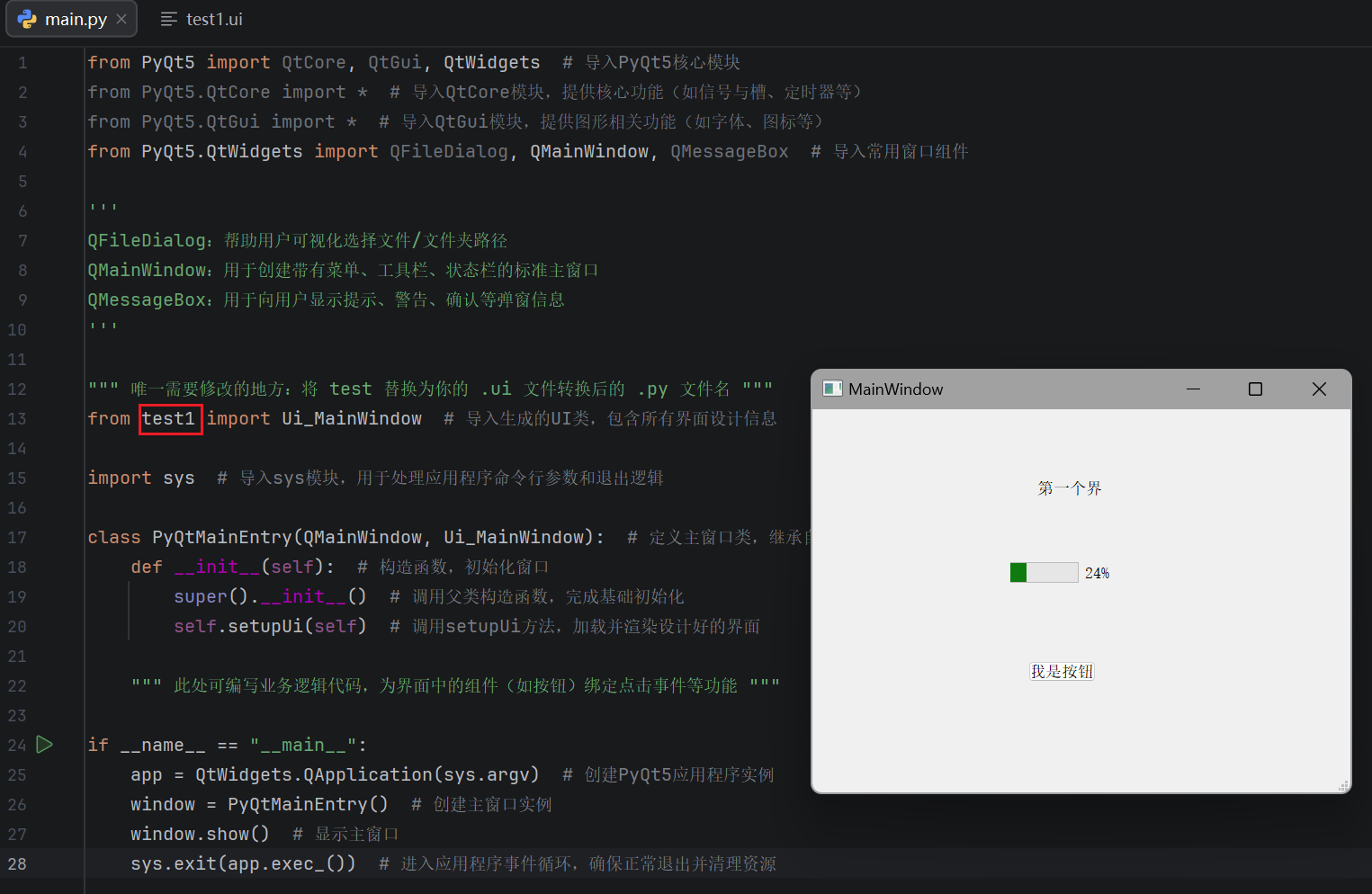This screenshot has height=894, width=1372.
Task: Place cursor on PyQtMainEntry class name
Action: tap(222, 537)
